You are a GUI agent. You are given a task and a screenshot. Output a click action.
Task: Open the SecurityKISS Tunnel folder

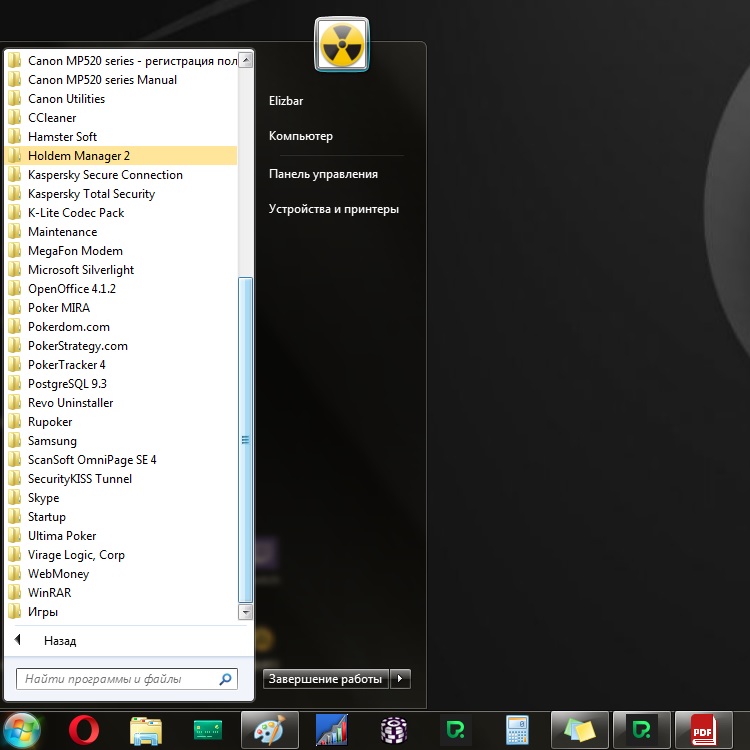(121, 479)
